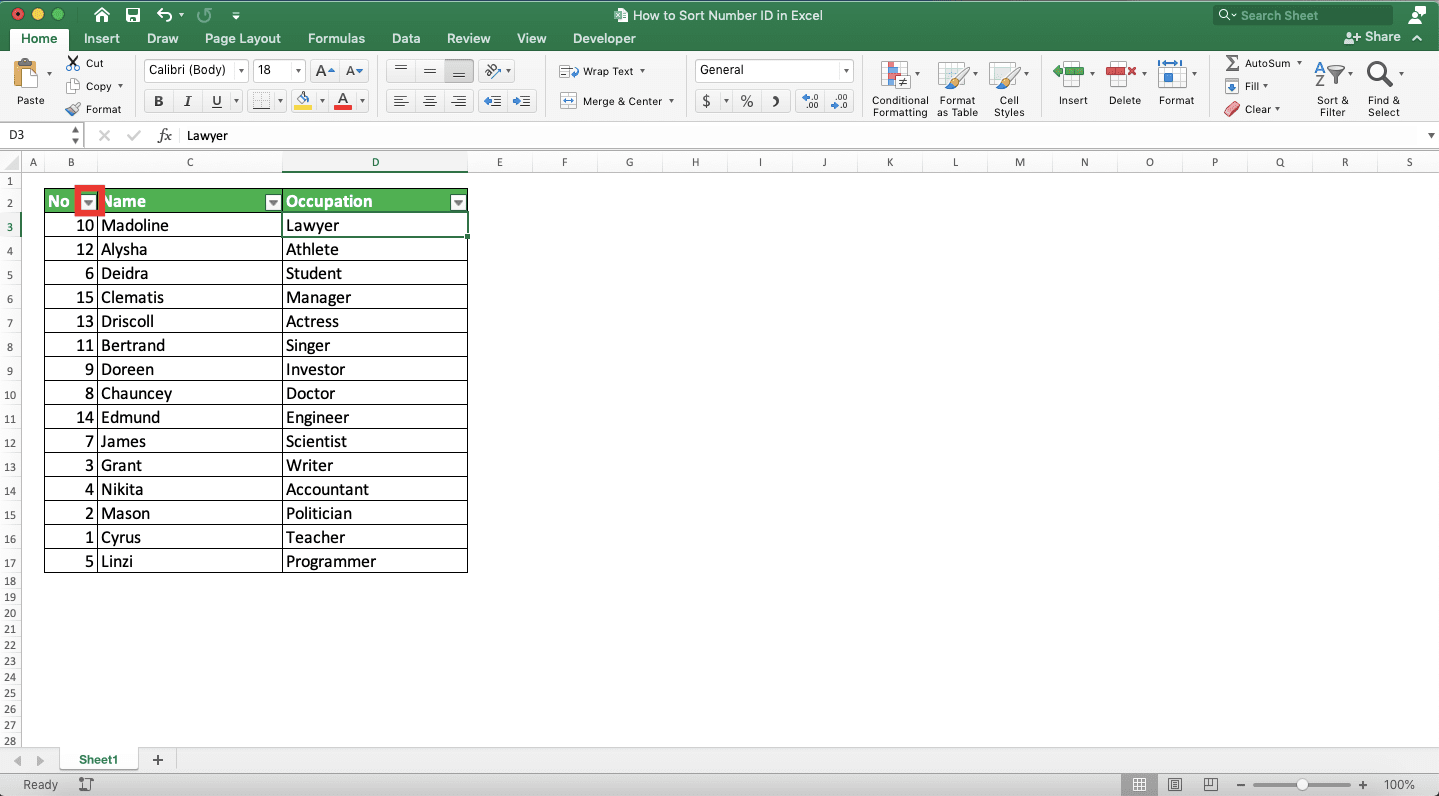Undo the last action
1439x796 pixels.
click(x=165, y=15)
